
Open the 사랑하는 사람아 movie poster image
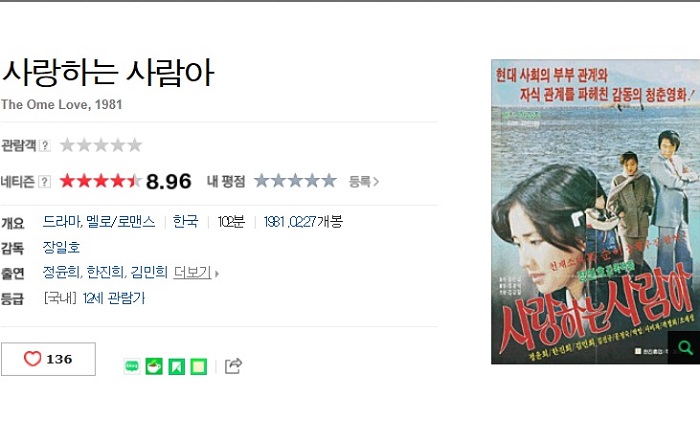click(595, 212)
